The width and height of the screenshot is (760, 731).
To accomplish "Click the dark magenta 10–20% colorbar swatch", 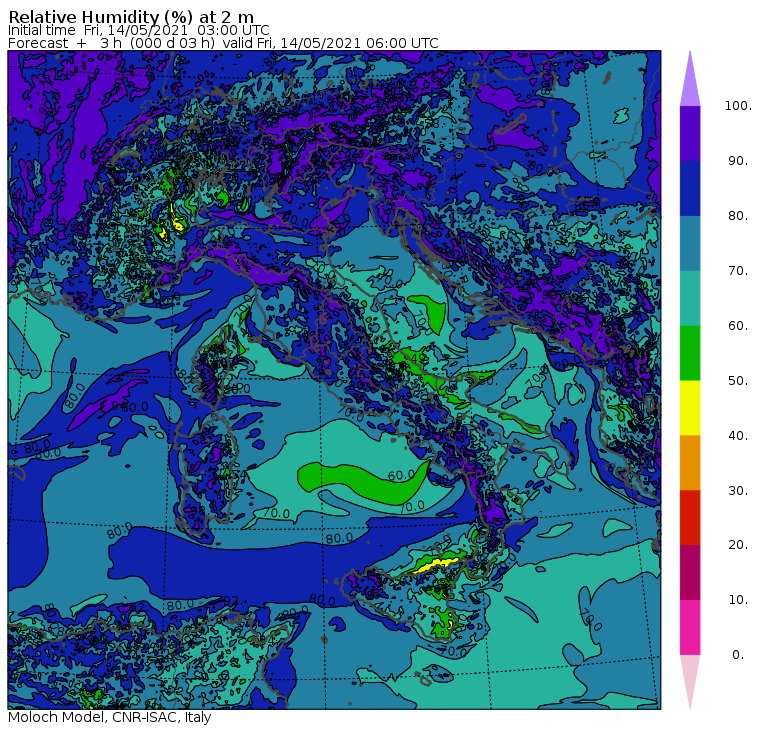I will click(690, 572).
